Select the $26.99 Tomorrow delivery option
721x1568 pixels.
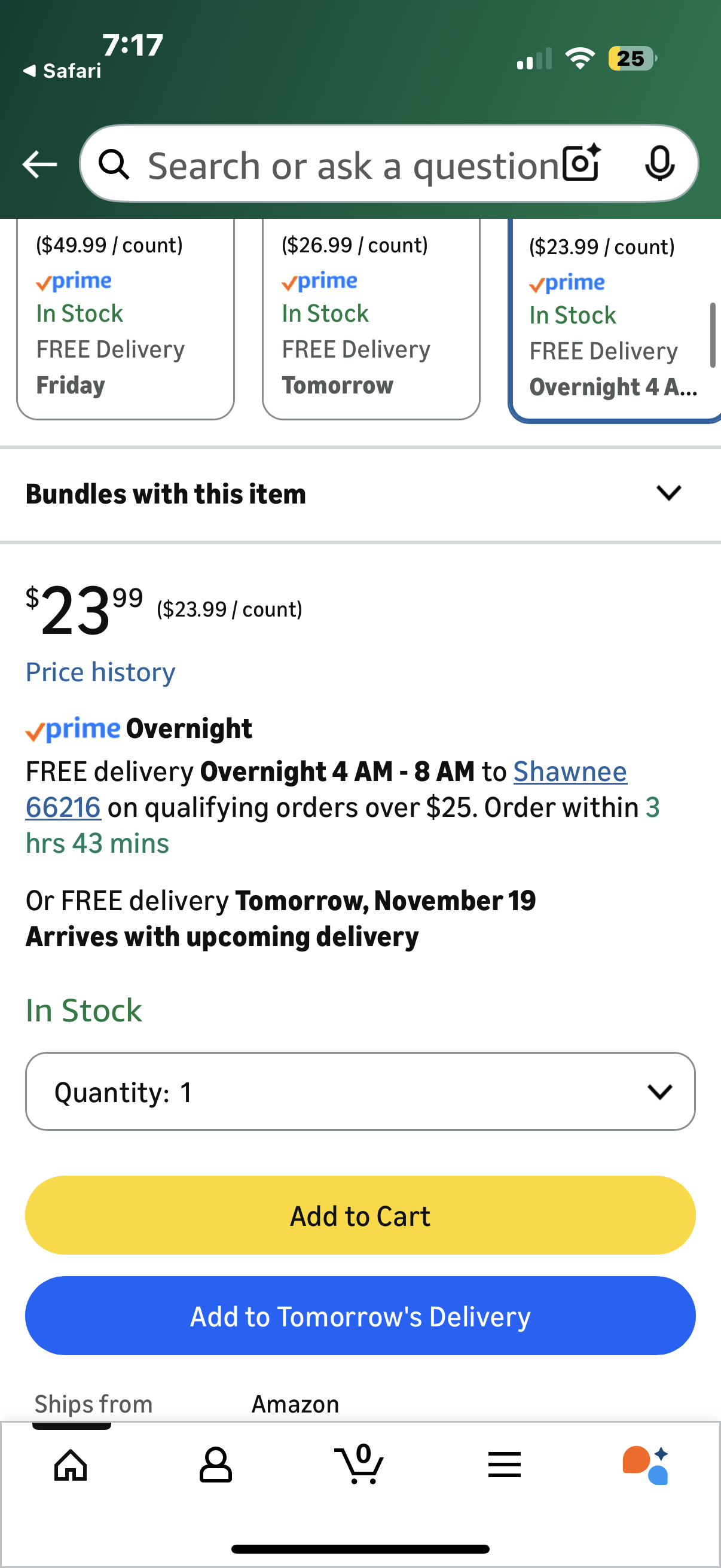click(371, 316)
